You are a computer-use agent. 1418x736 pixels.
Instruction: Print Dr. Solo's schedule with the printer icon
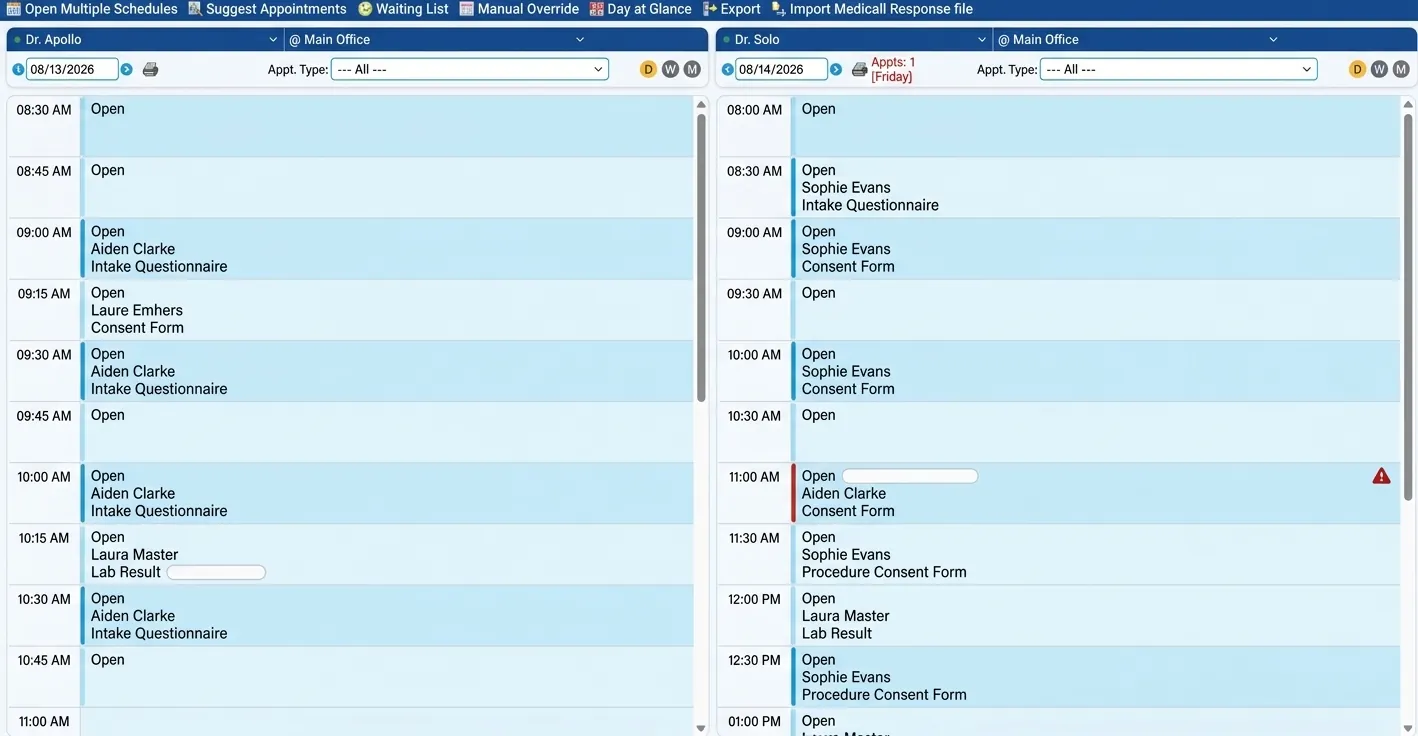pyautogui.click(x=859, y=69)
